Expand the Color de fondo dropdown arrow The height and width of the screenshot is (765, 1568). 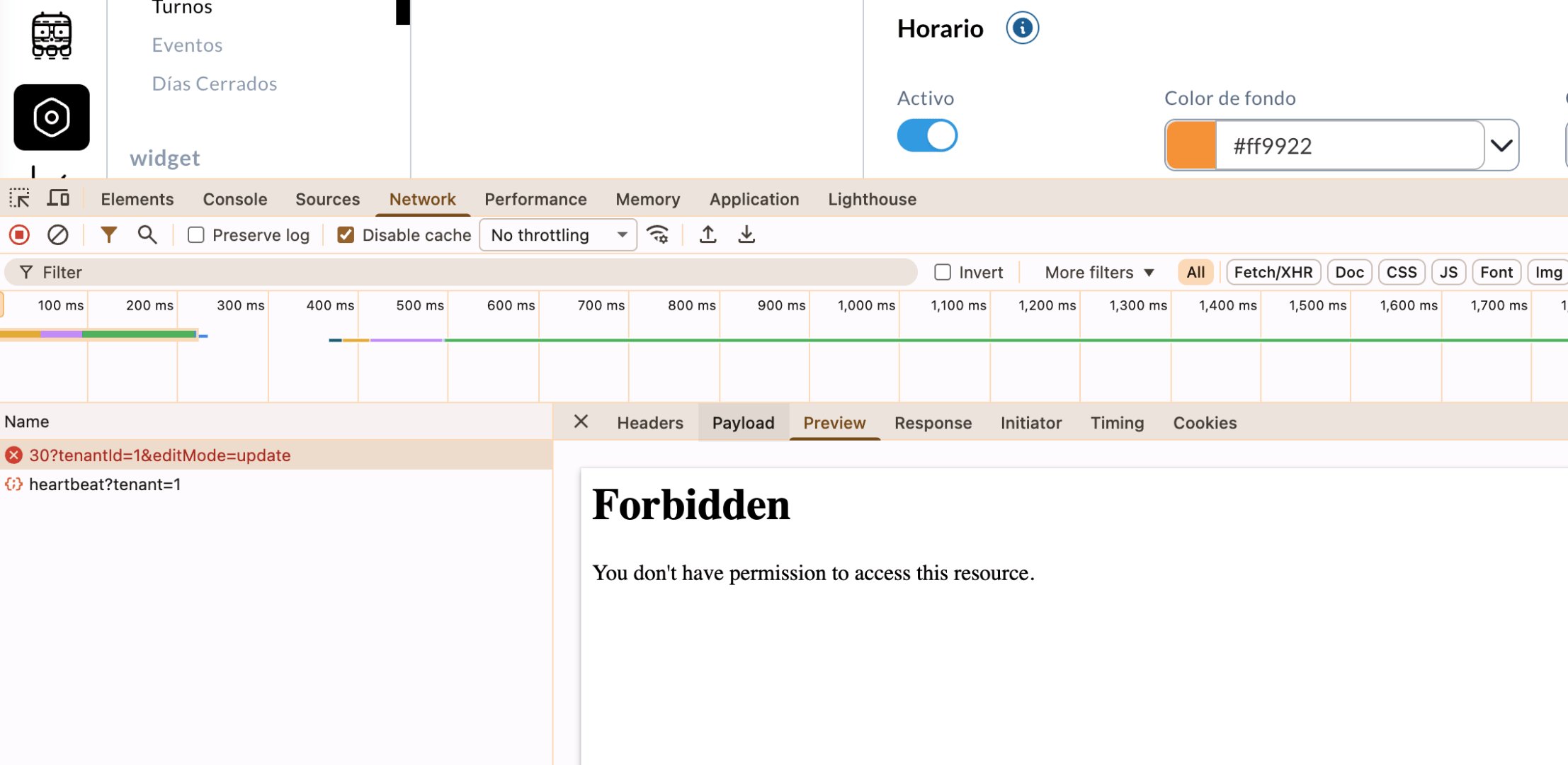click(x=1501, y=146)
